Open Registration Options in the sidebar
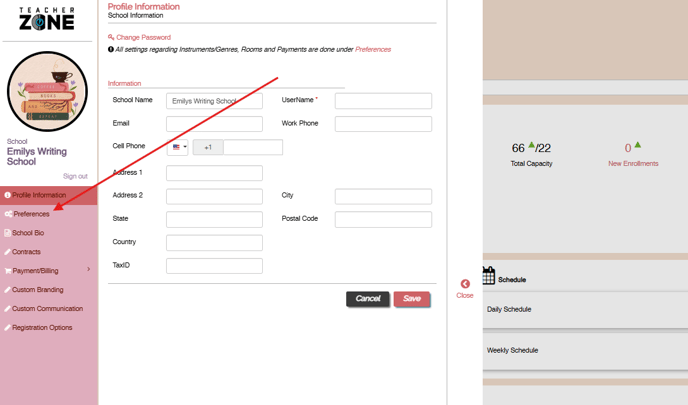Screen dimensions: 688x405 pos(42,328)
